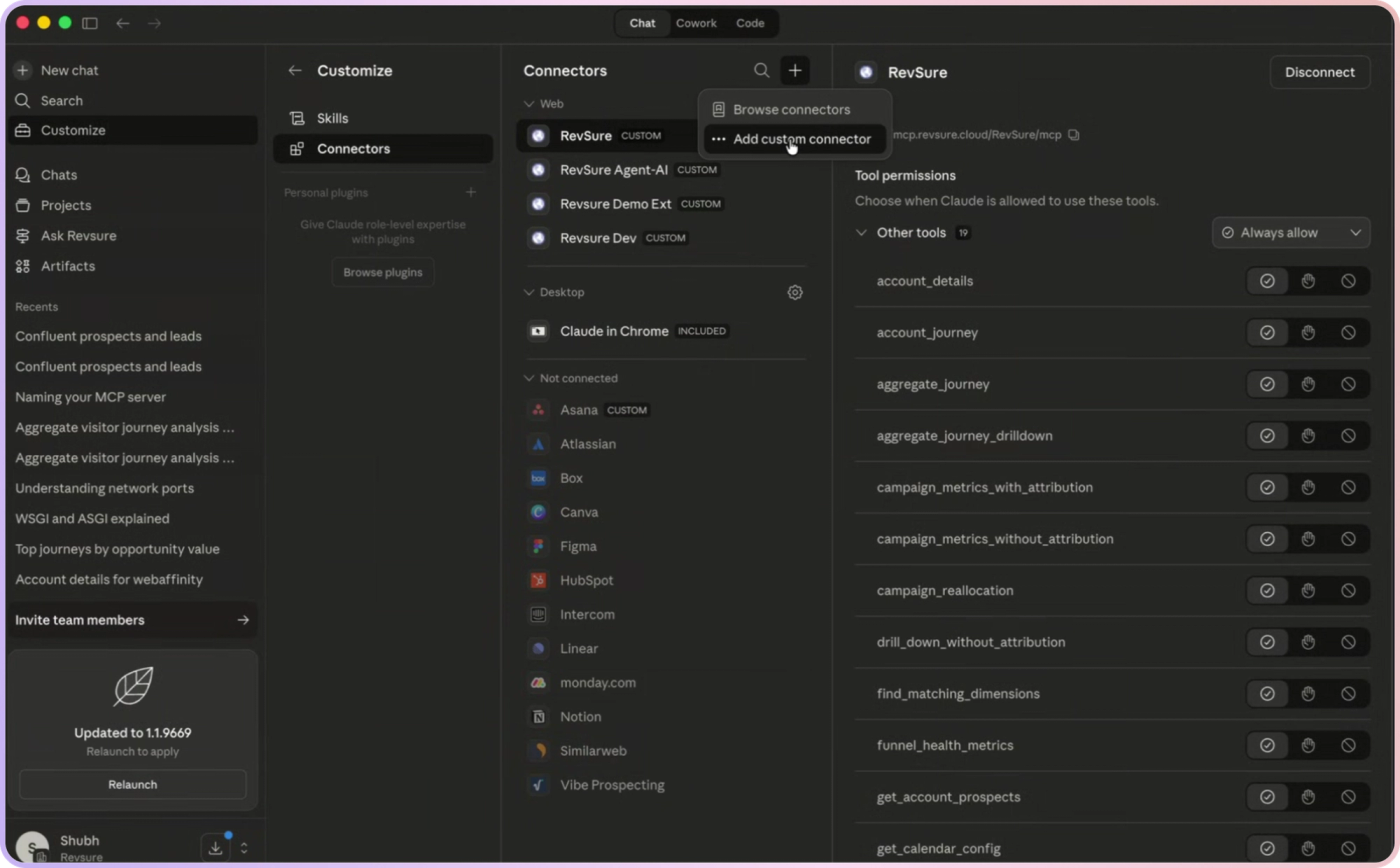1400x868 pixels.
Task: Click the back arrow beside Customize heading
Action: [x=295, y=70]
